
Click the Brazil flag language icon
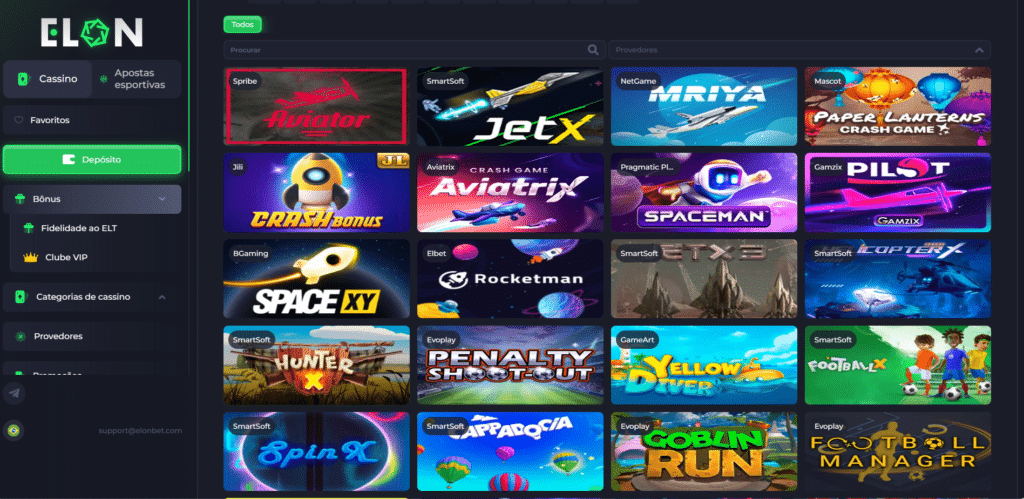[12, 430]
